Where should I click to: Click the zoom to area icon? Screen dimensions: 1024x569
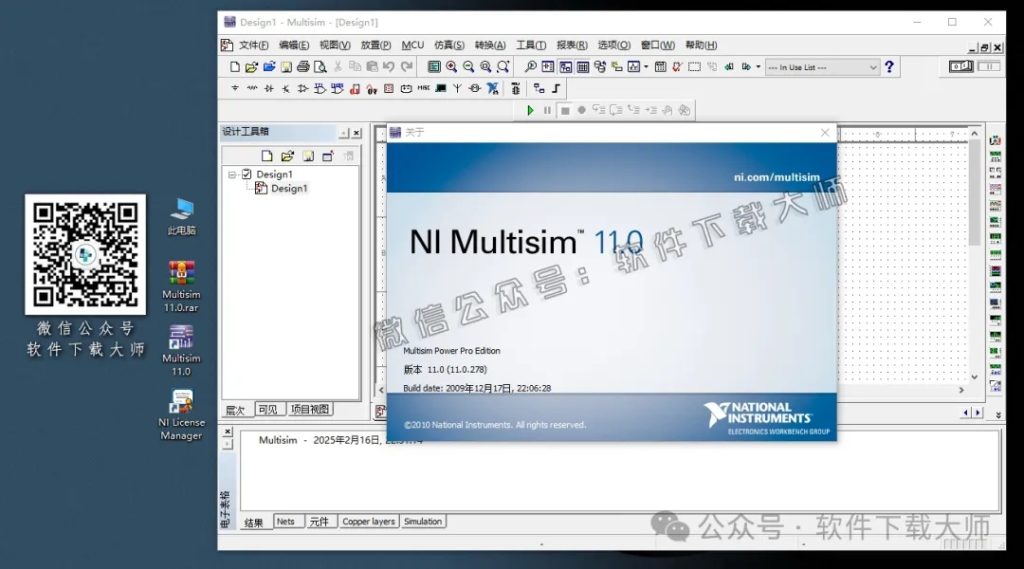tap(485, 67)
